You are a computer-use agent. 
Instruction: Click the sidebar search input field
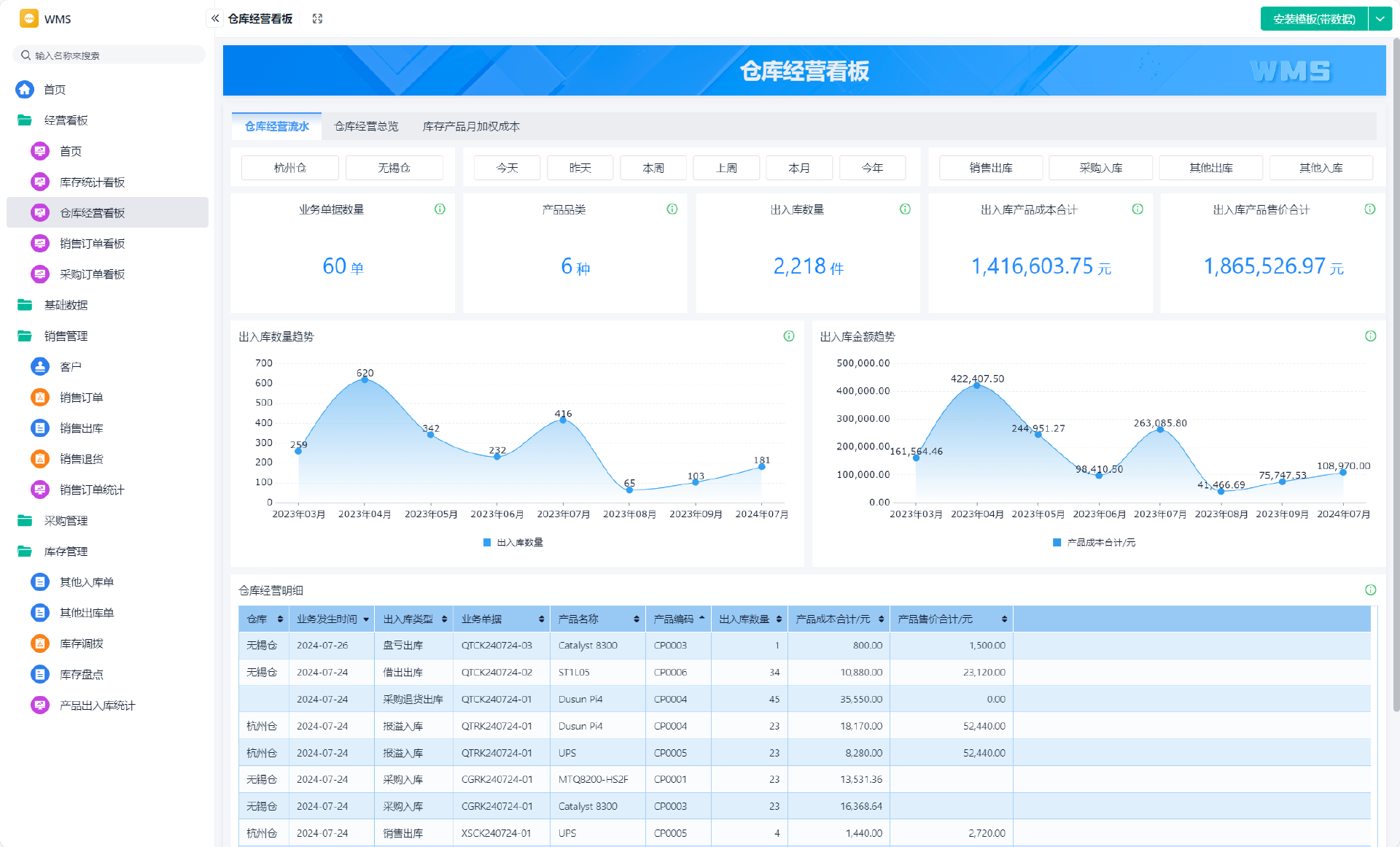(109, 55)
